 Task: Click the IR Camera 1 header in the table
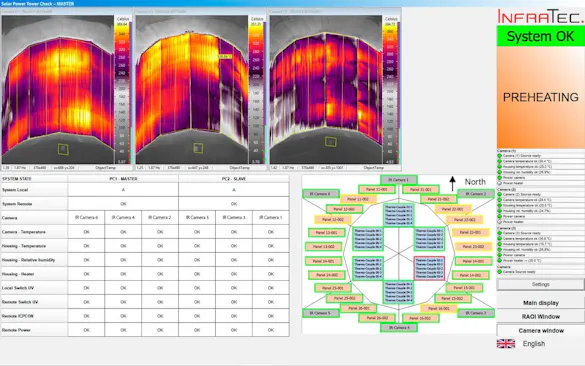(271, 218)
